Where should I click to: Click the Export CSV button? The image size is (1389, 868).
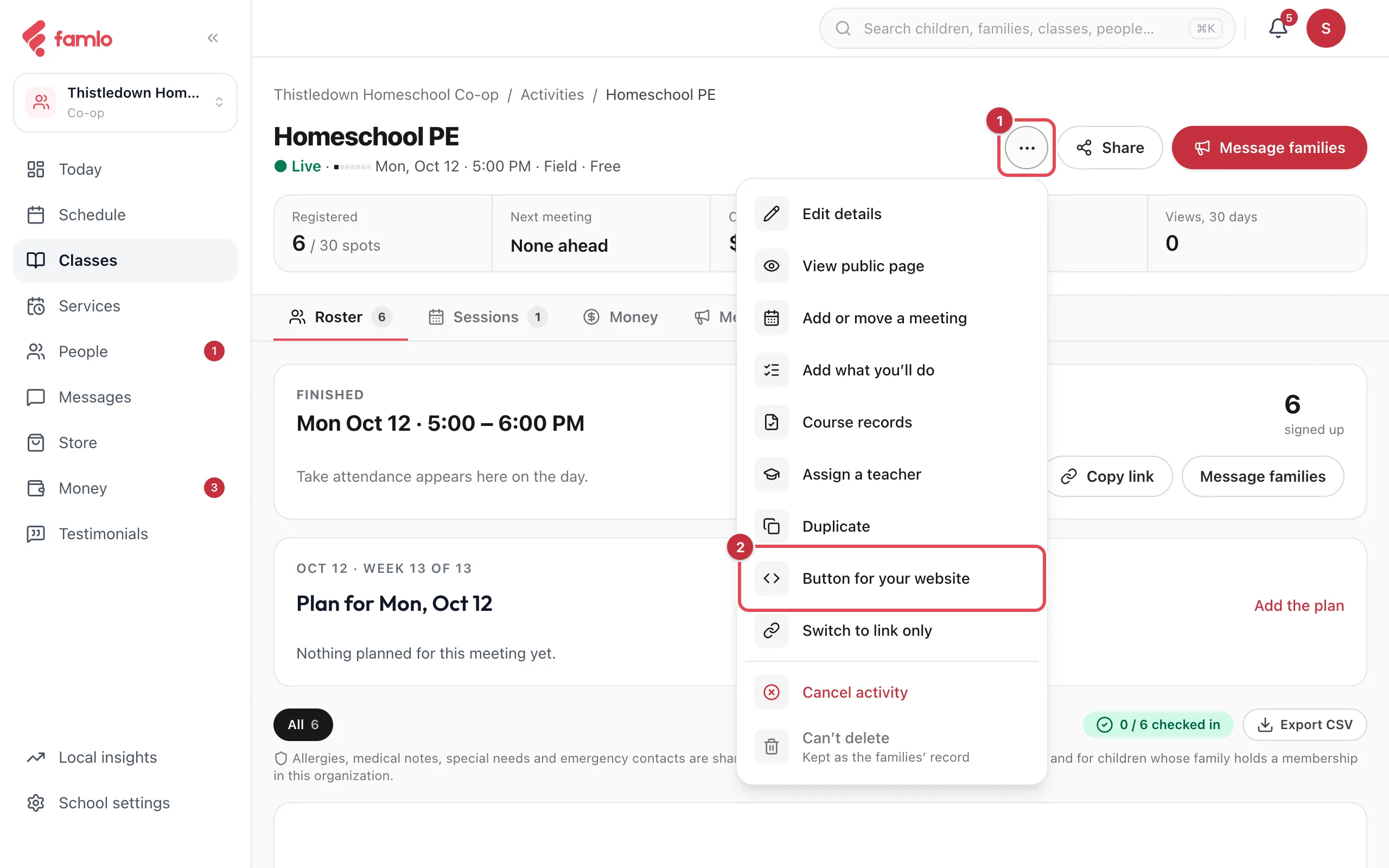[x=1304, y=724]
